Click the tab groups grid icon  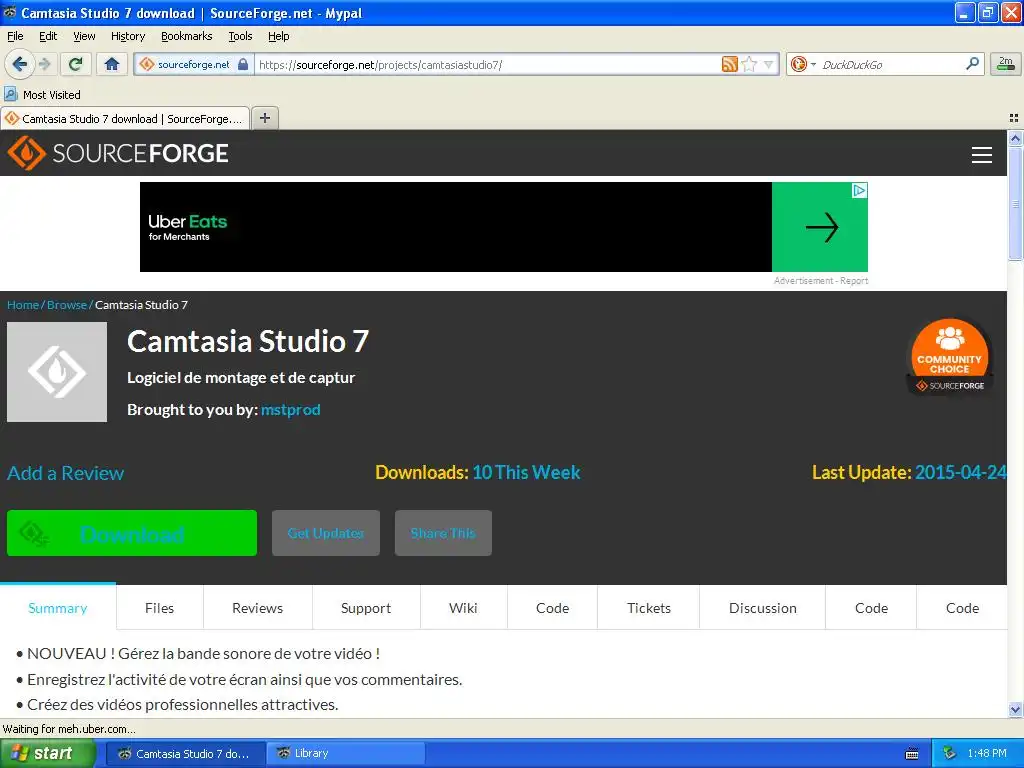[x=1014, y=118]
